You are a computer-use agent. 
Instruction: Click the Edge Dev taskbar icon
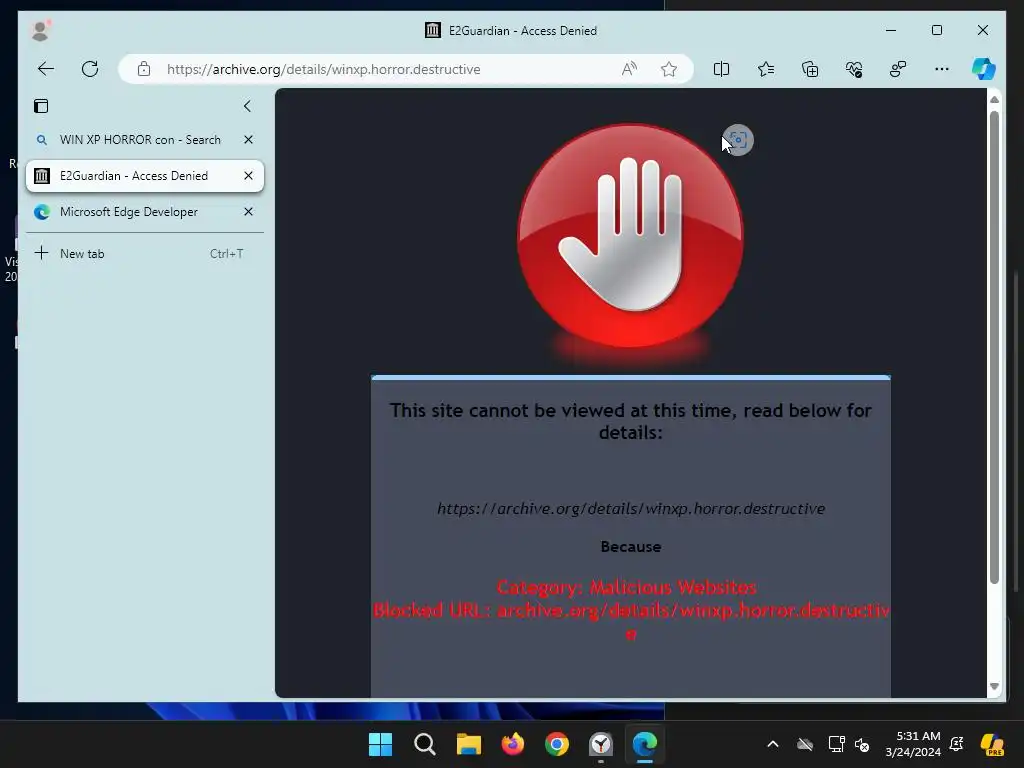coord(645,744)
